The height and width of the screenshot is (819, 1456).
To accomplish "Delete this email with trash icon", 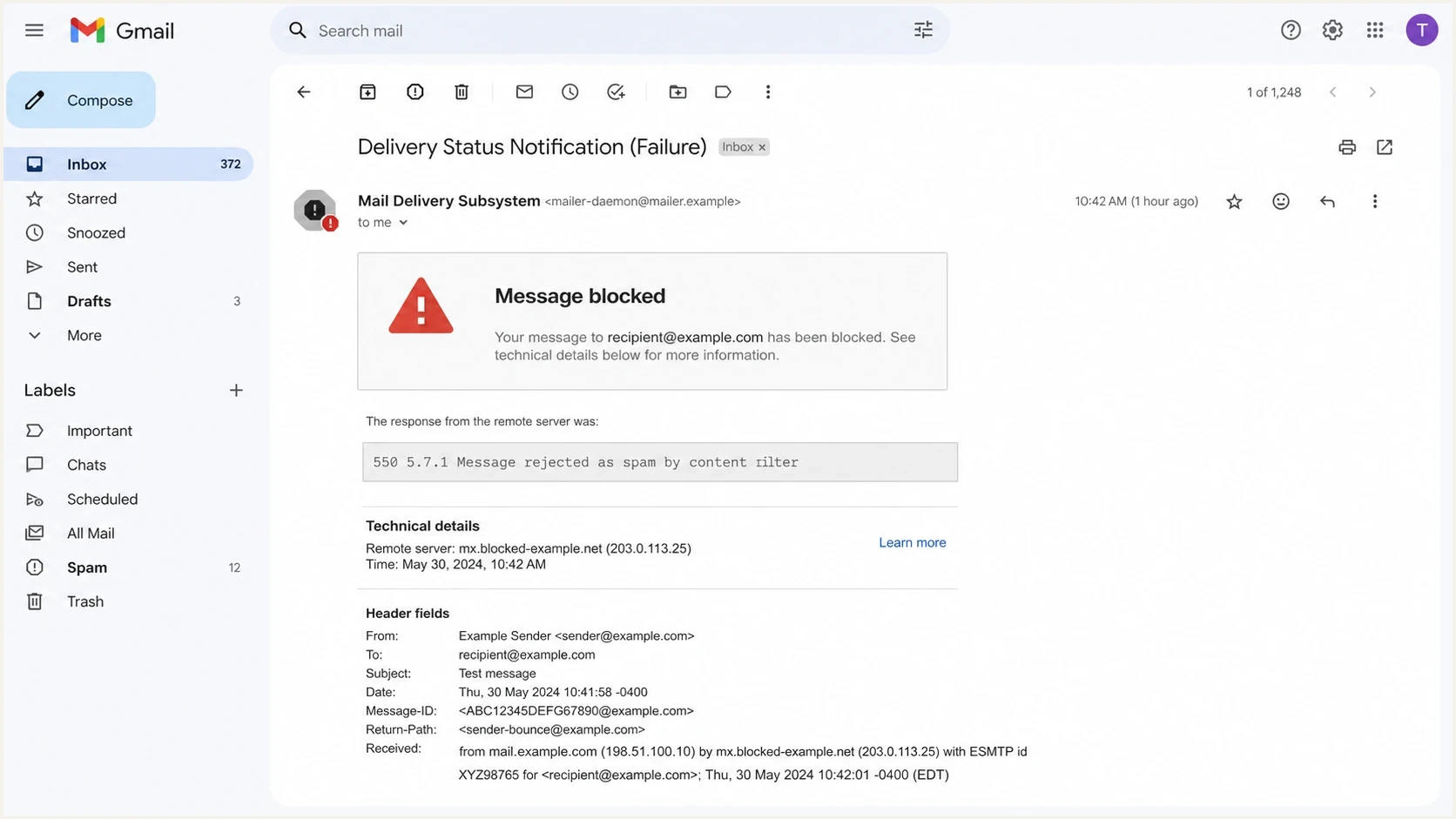I will click(462, 91).
